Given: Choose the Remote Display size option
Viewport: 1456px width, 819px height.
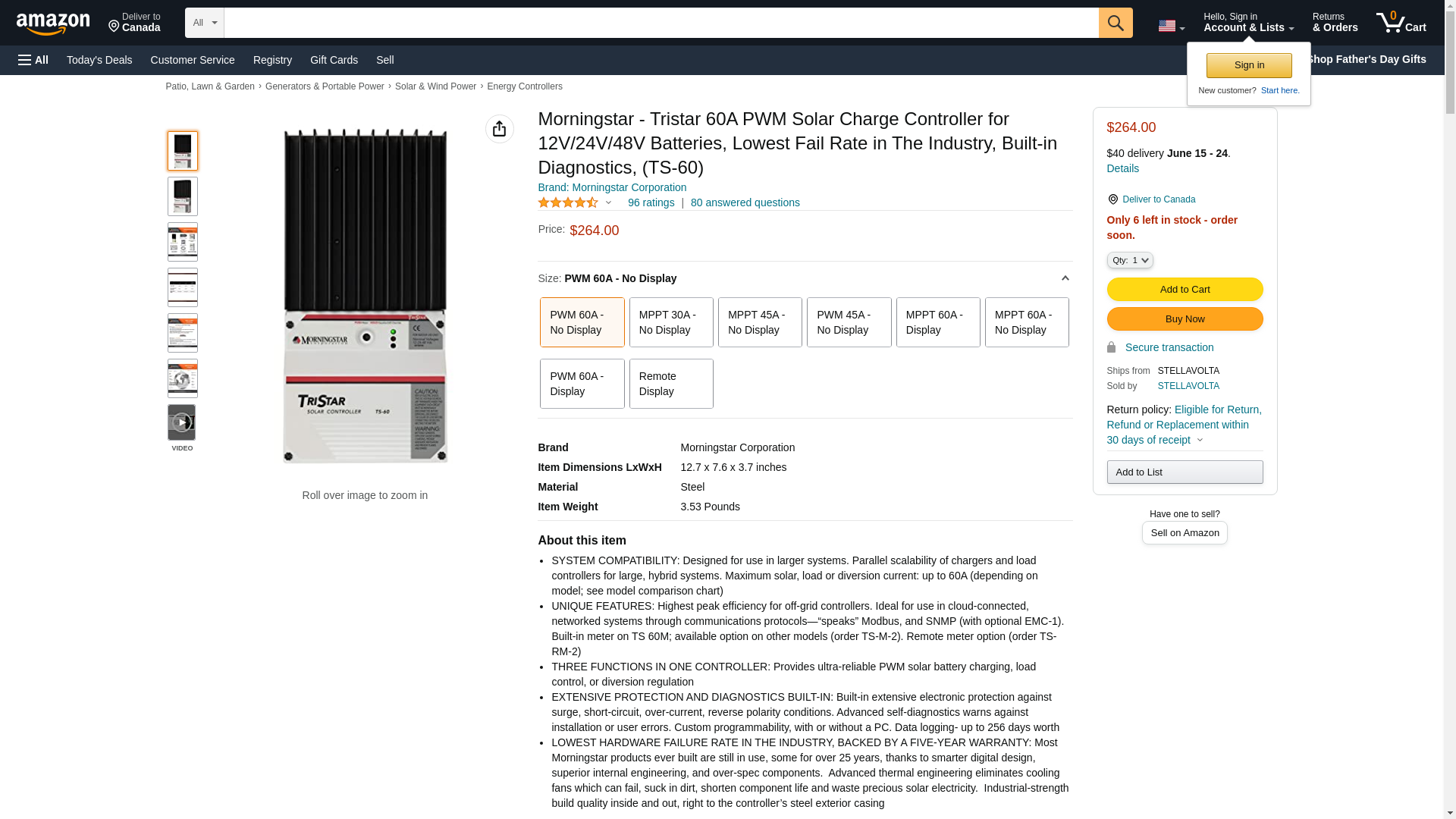Looking at the screenshot, I should [x=670, y=384].
